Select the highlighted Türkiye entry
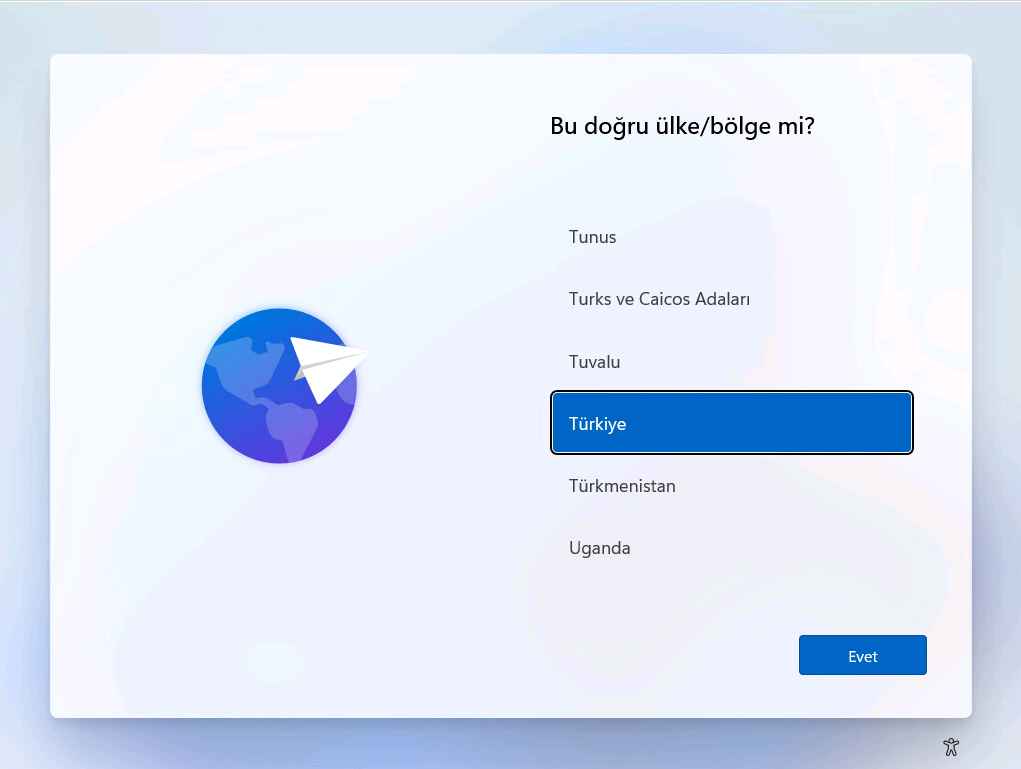1021x769 pixels. [731, 423]
